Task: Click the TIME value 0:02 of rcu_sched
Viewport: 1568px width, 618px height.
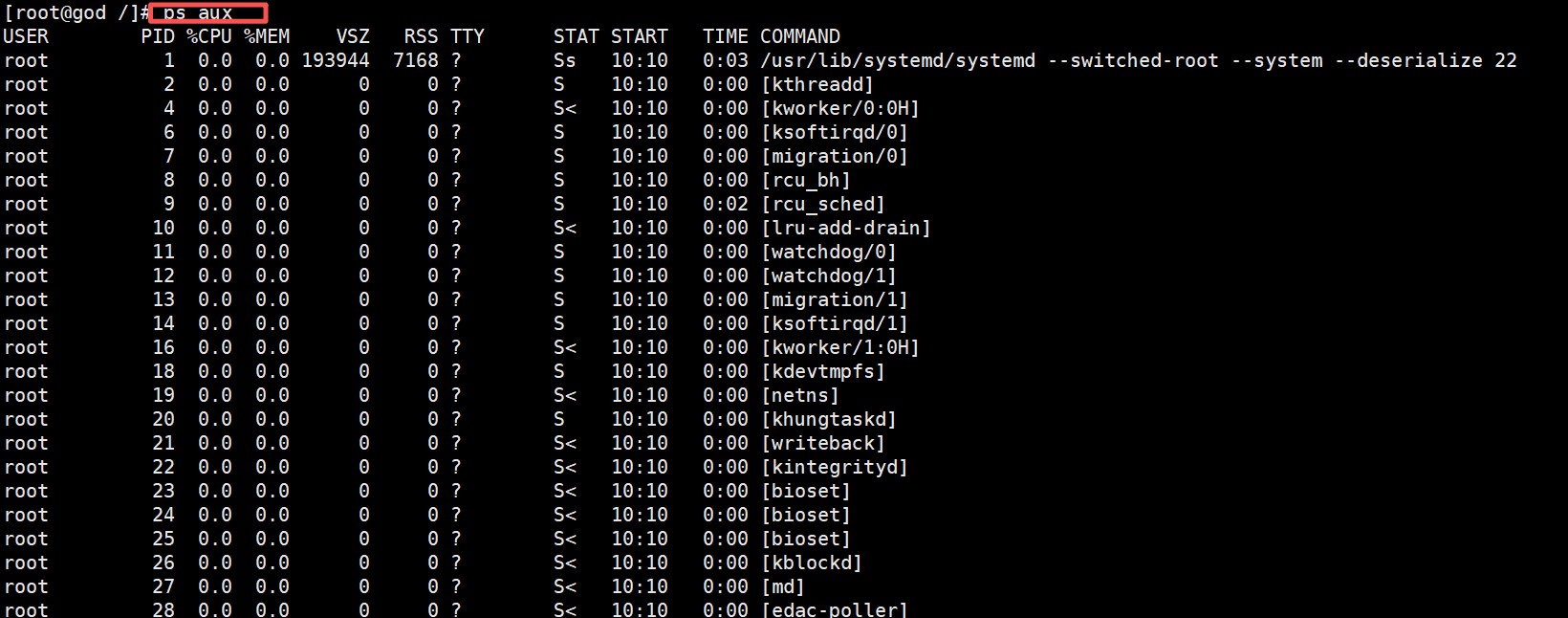Action: (x=726, y=204)
